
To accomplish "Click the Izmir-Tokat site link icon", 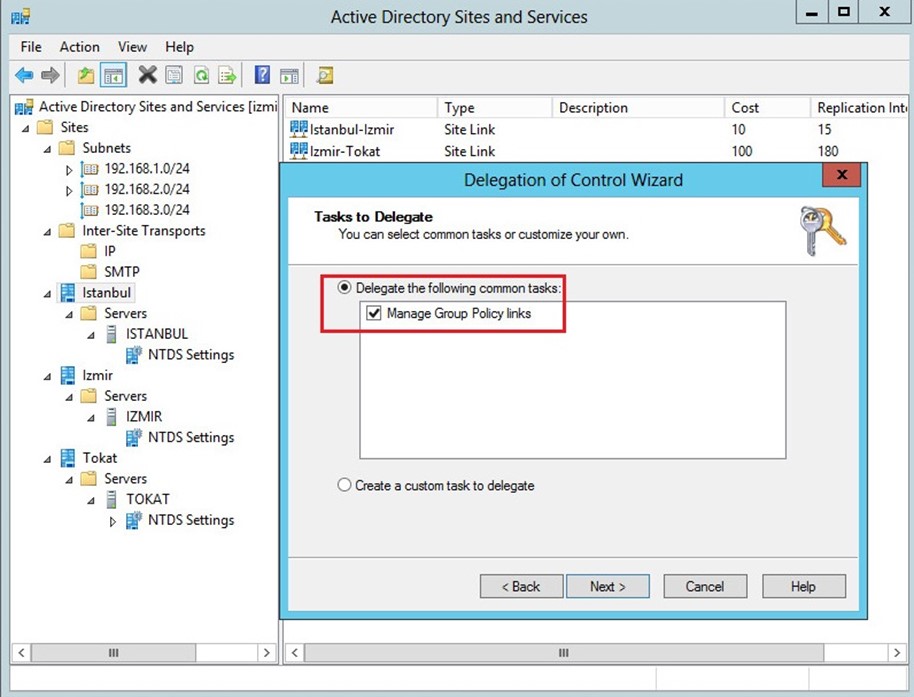I will [298, 150].
